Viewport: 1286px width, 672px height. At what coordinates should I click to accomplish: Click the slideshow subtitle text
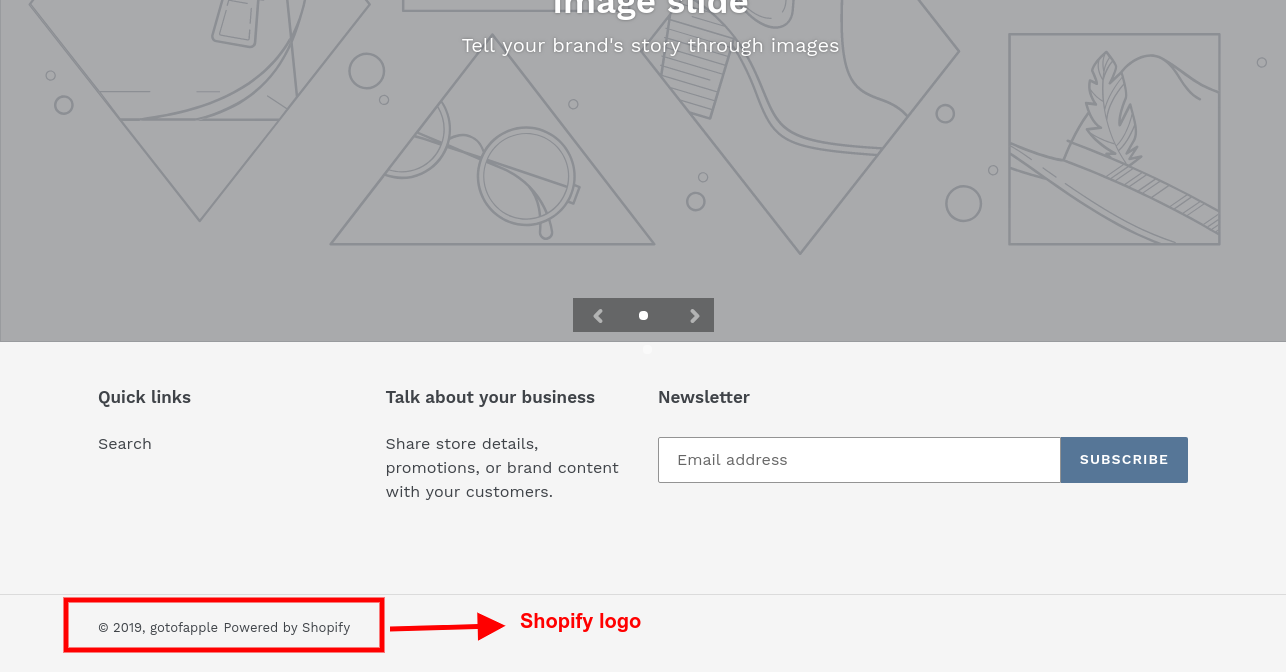(x=650, y=45)
